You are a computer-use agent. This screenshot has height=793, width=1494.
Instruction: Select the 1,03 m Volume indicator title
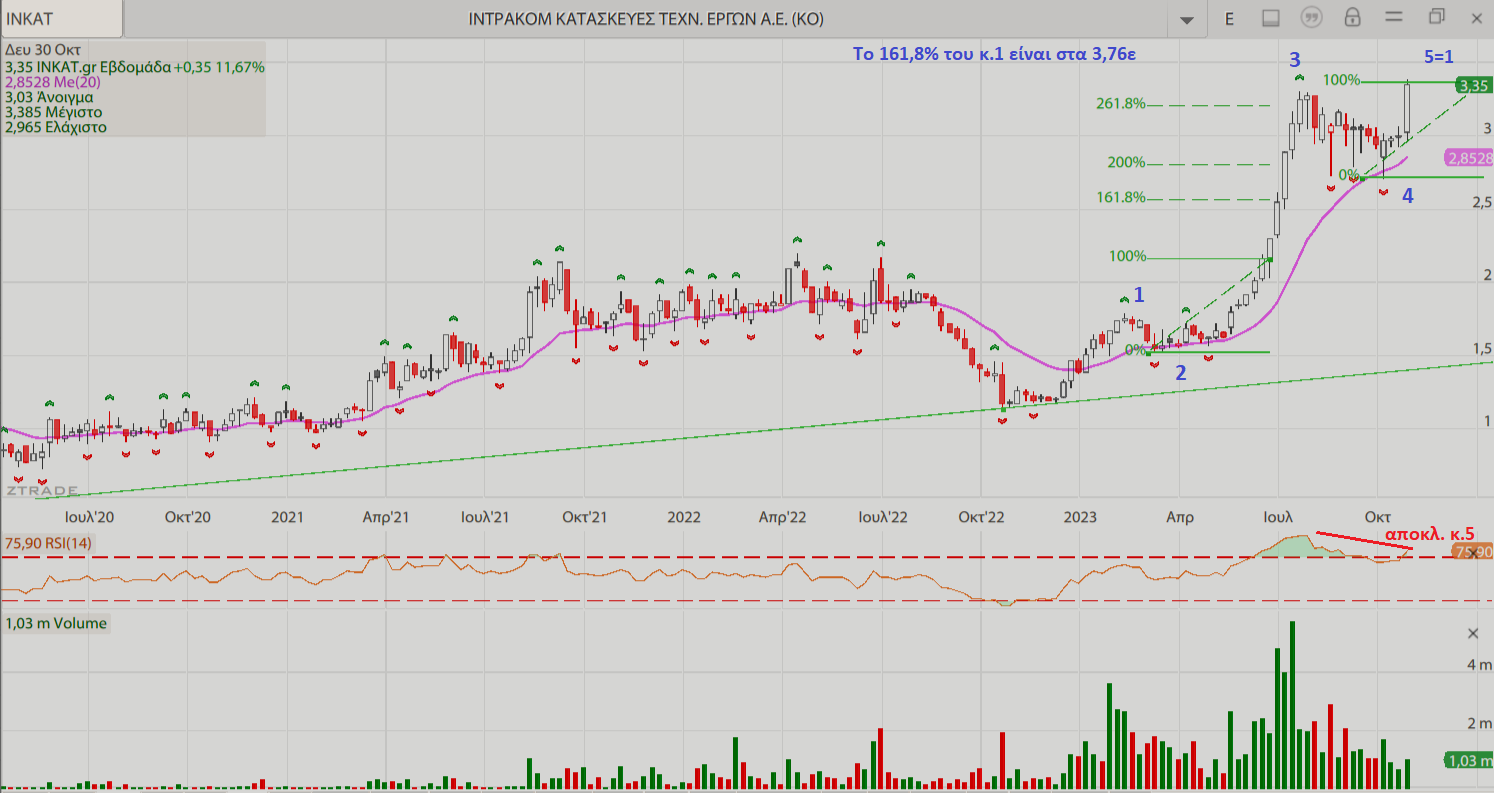coord(55,623)
